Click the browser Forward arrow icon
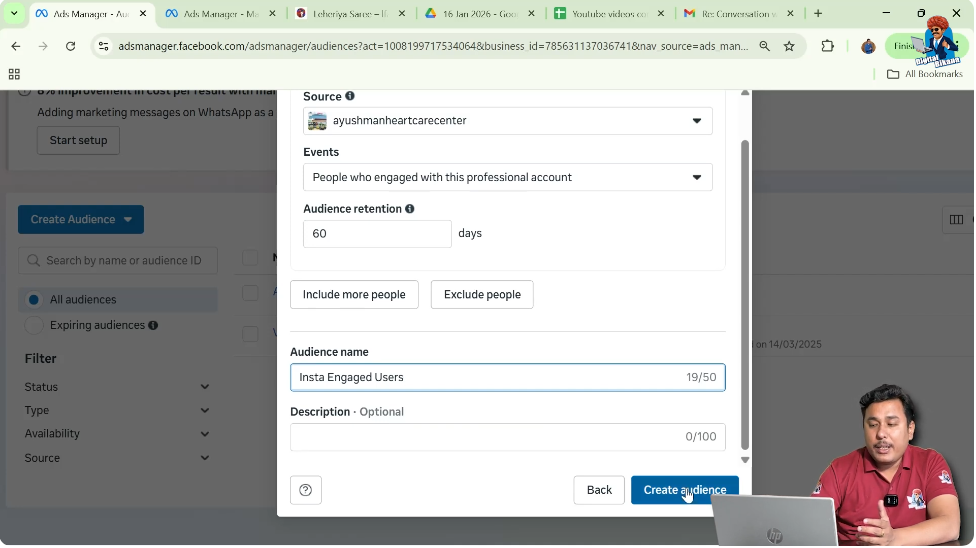This screenshot has width=976, height=548. tap(43, 46)
